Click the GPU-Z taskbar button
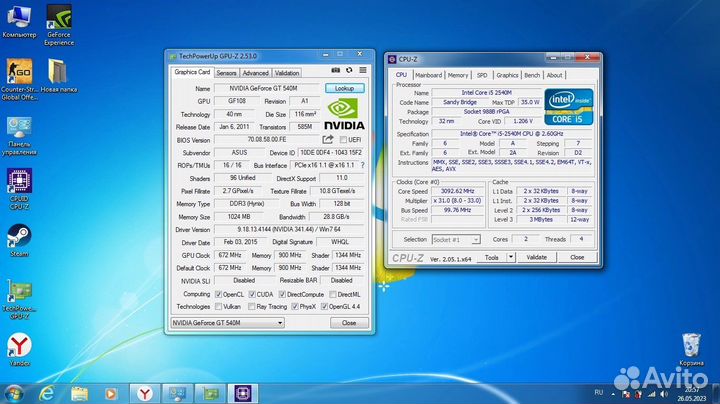This screenshot has width=720, height=404. [210, 393]
